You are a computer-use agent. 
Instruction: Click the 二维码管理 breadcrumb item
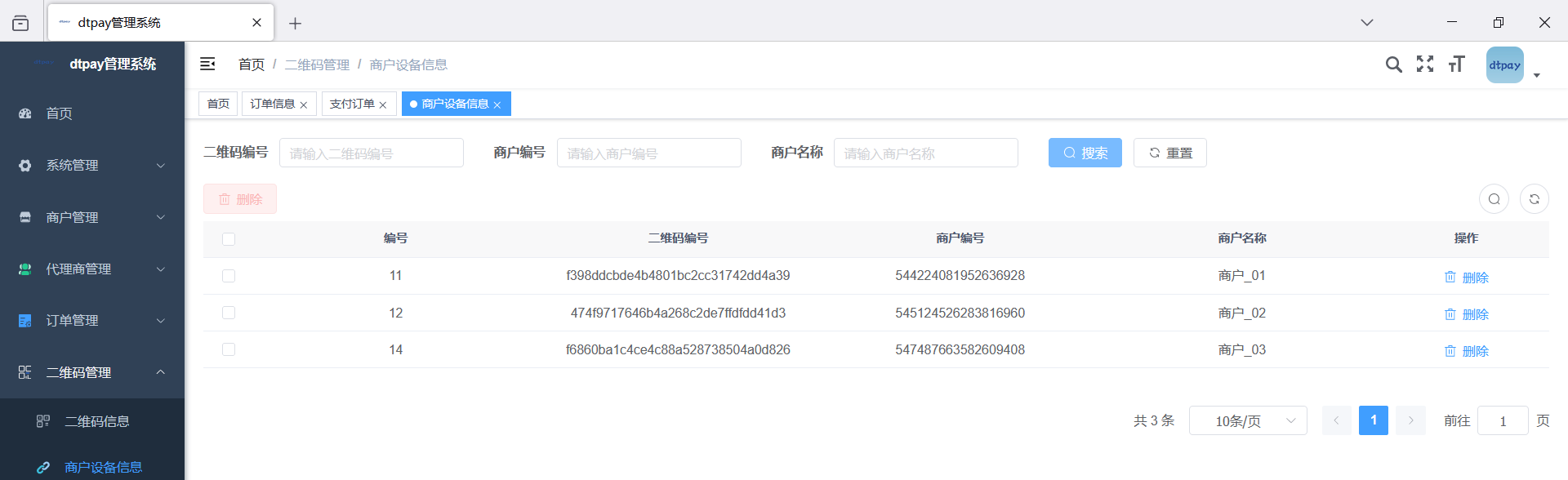(317, 64)
